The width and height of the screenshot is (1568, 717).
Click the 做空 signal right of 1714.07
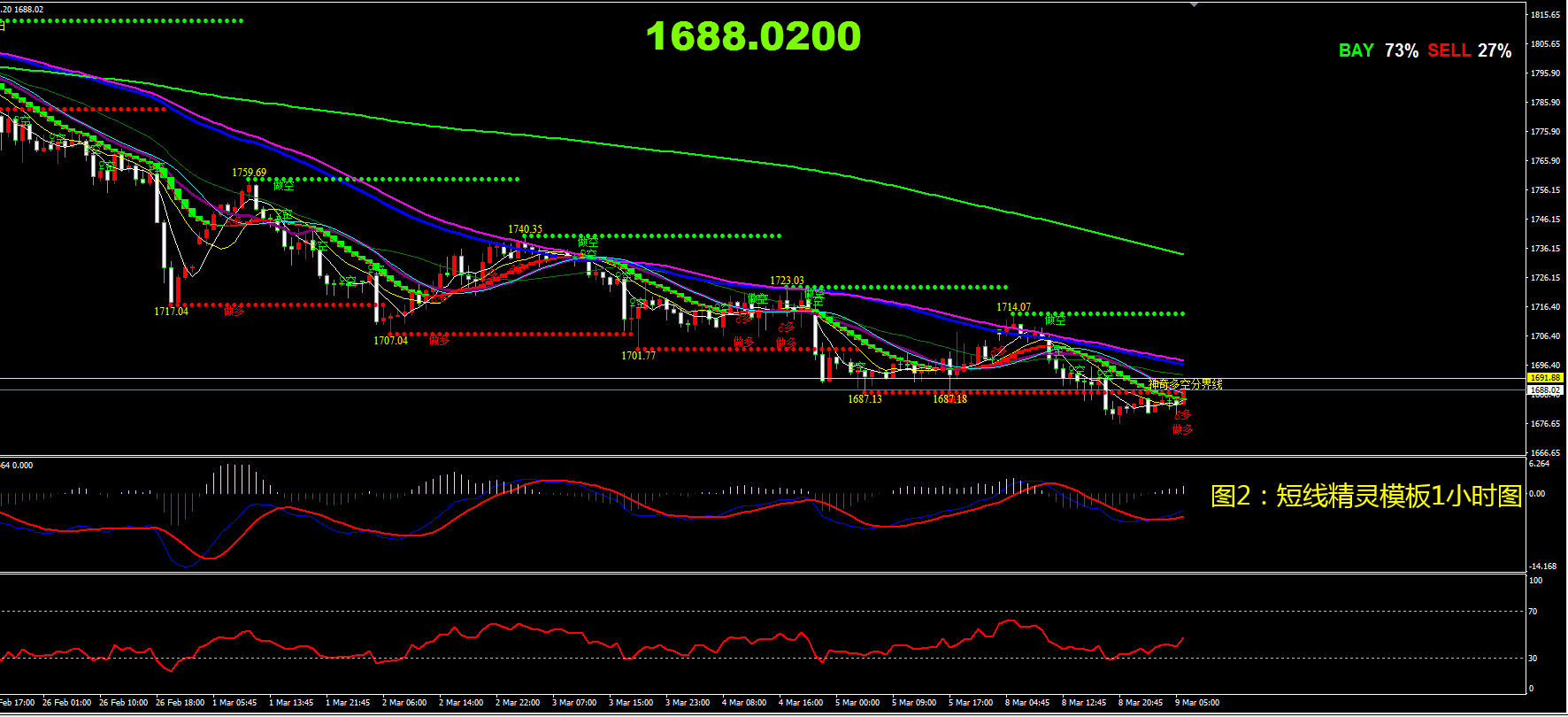(1056, 320)
